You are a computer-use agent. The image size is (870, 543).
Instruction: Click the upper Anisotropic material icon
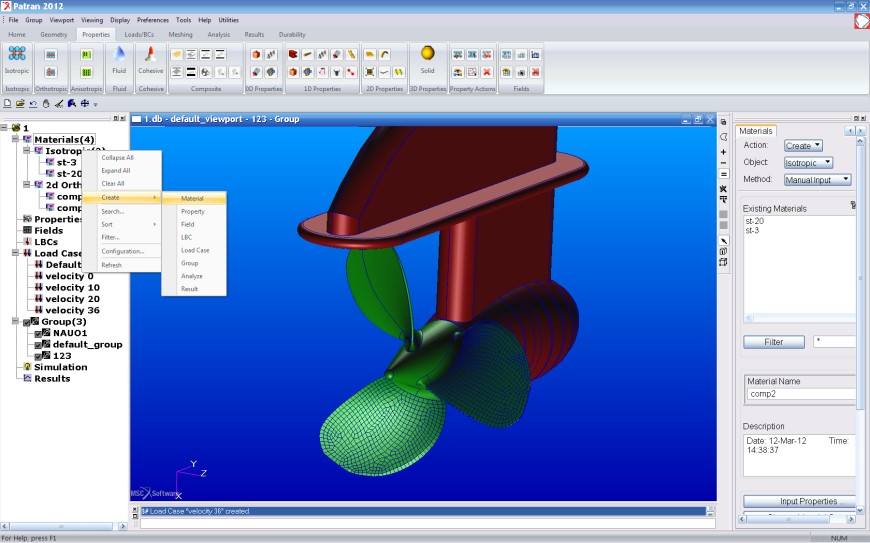click(86, 54)
